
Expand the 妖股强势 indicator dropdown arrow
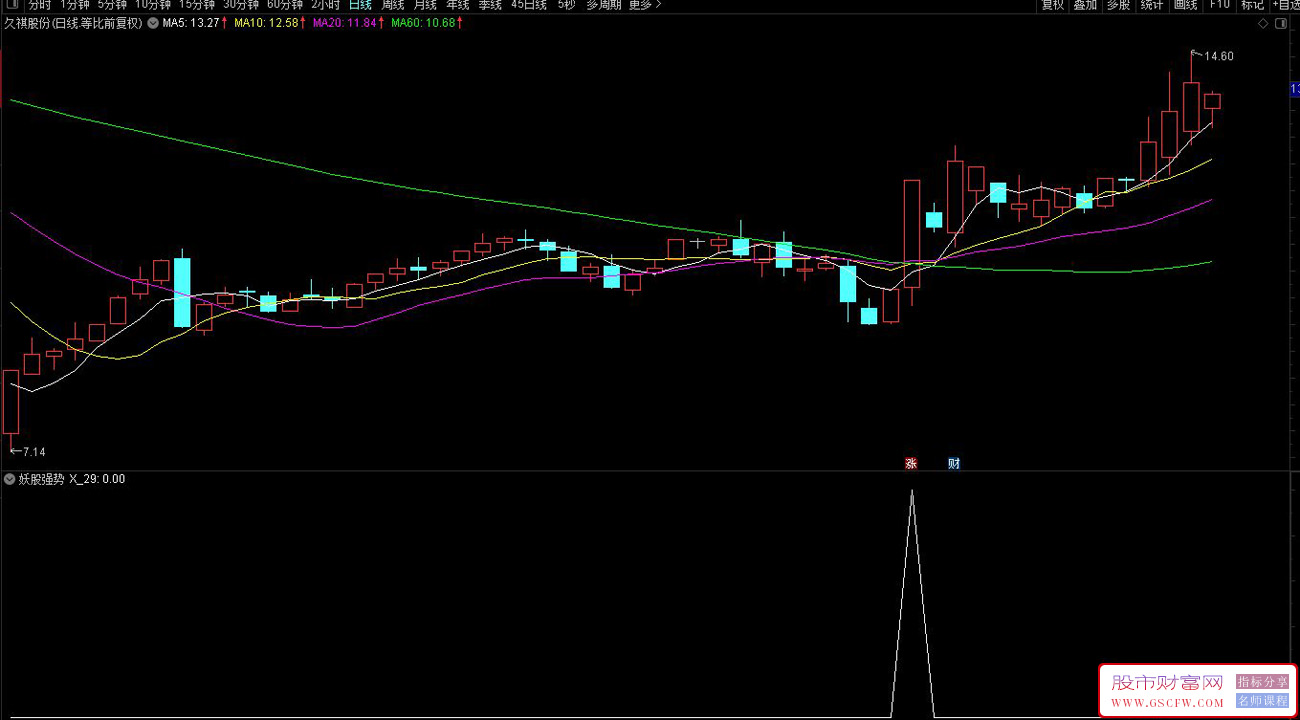tap(9, 479)
